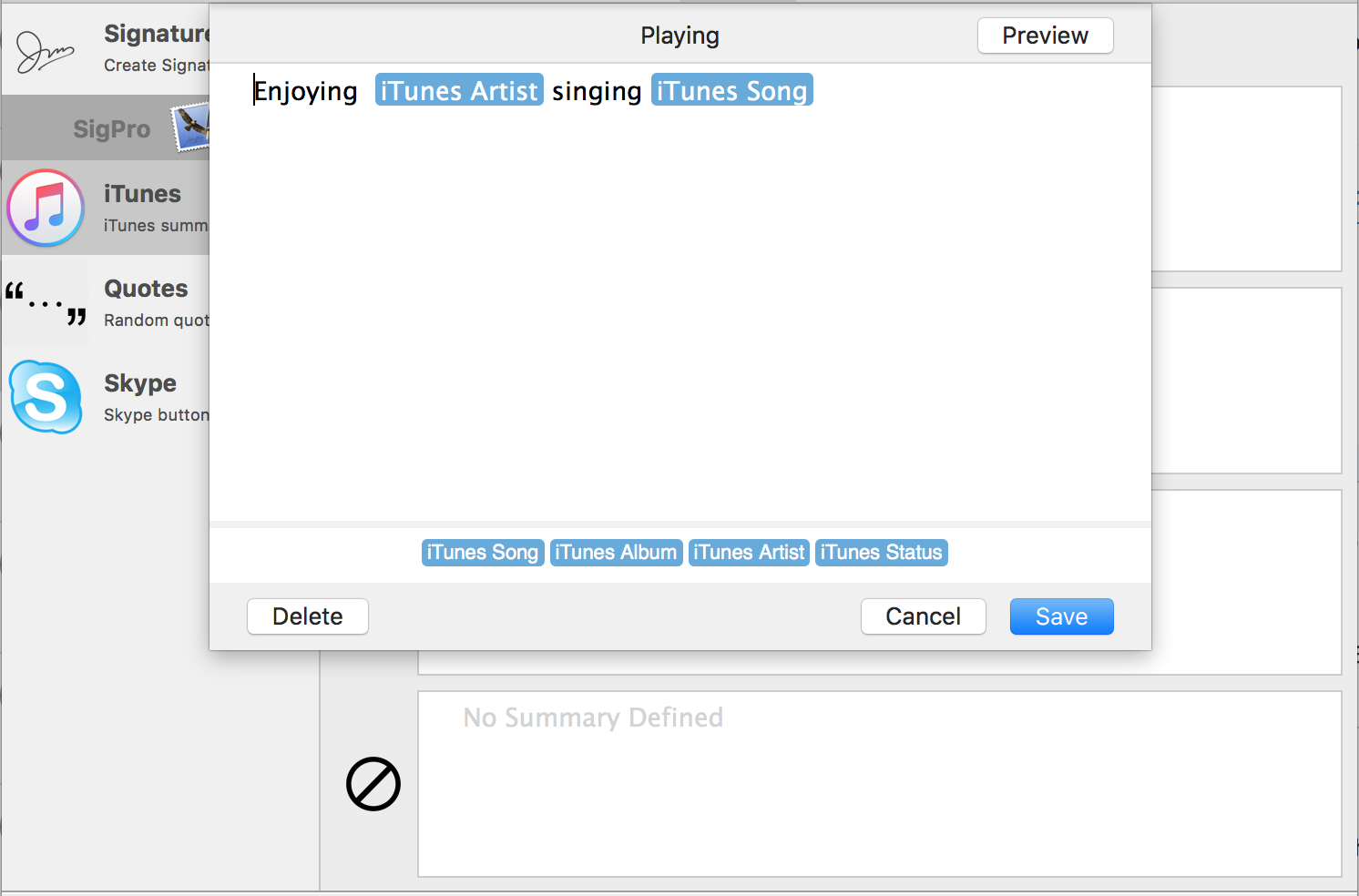Viewport: 1359px width, 896px height.
Task: Click the Preview button
Action: point(1045,36)
